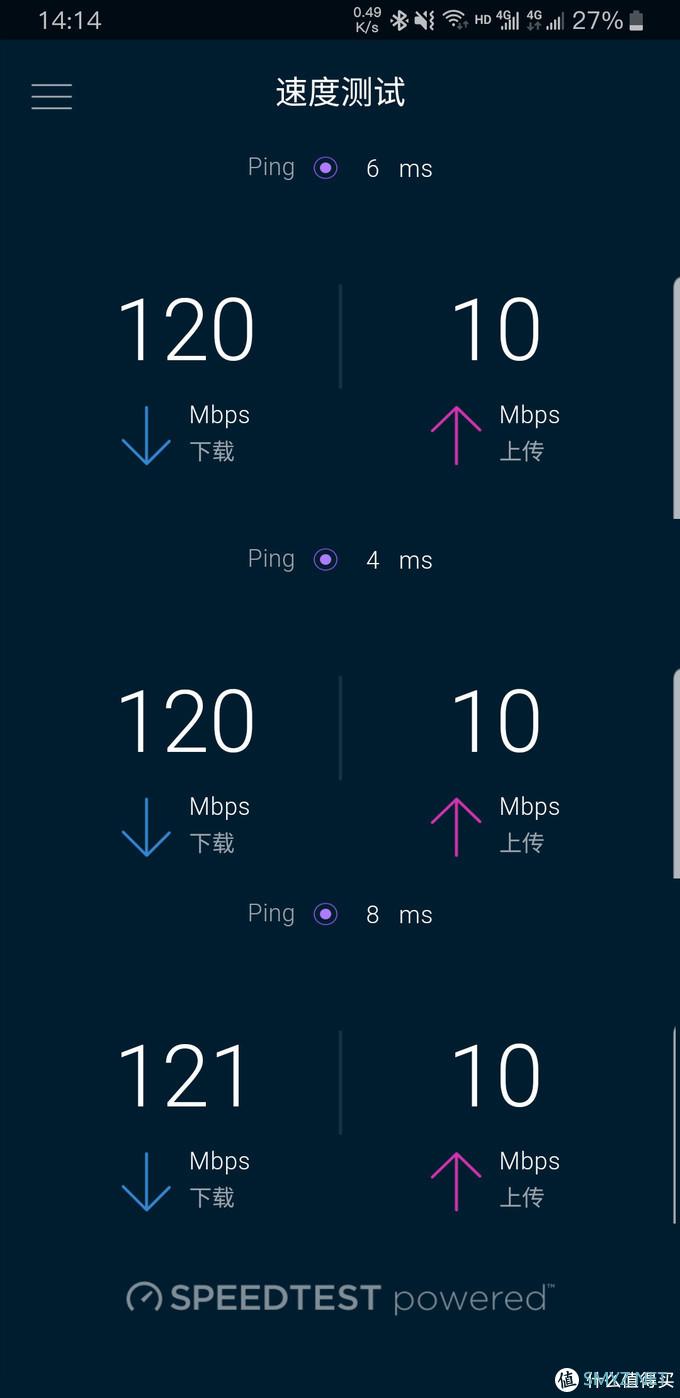Tap the 121 download speed value

[181, 1076]
